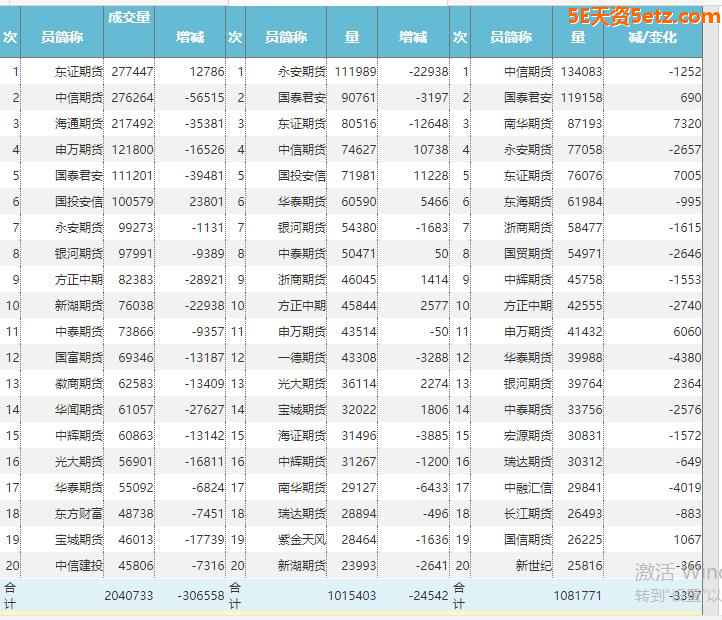Image resolution: width=722 pixels, height=620 pixels.
Task: Click the -22938 cell beside 111989
Action: coord(428,72)
